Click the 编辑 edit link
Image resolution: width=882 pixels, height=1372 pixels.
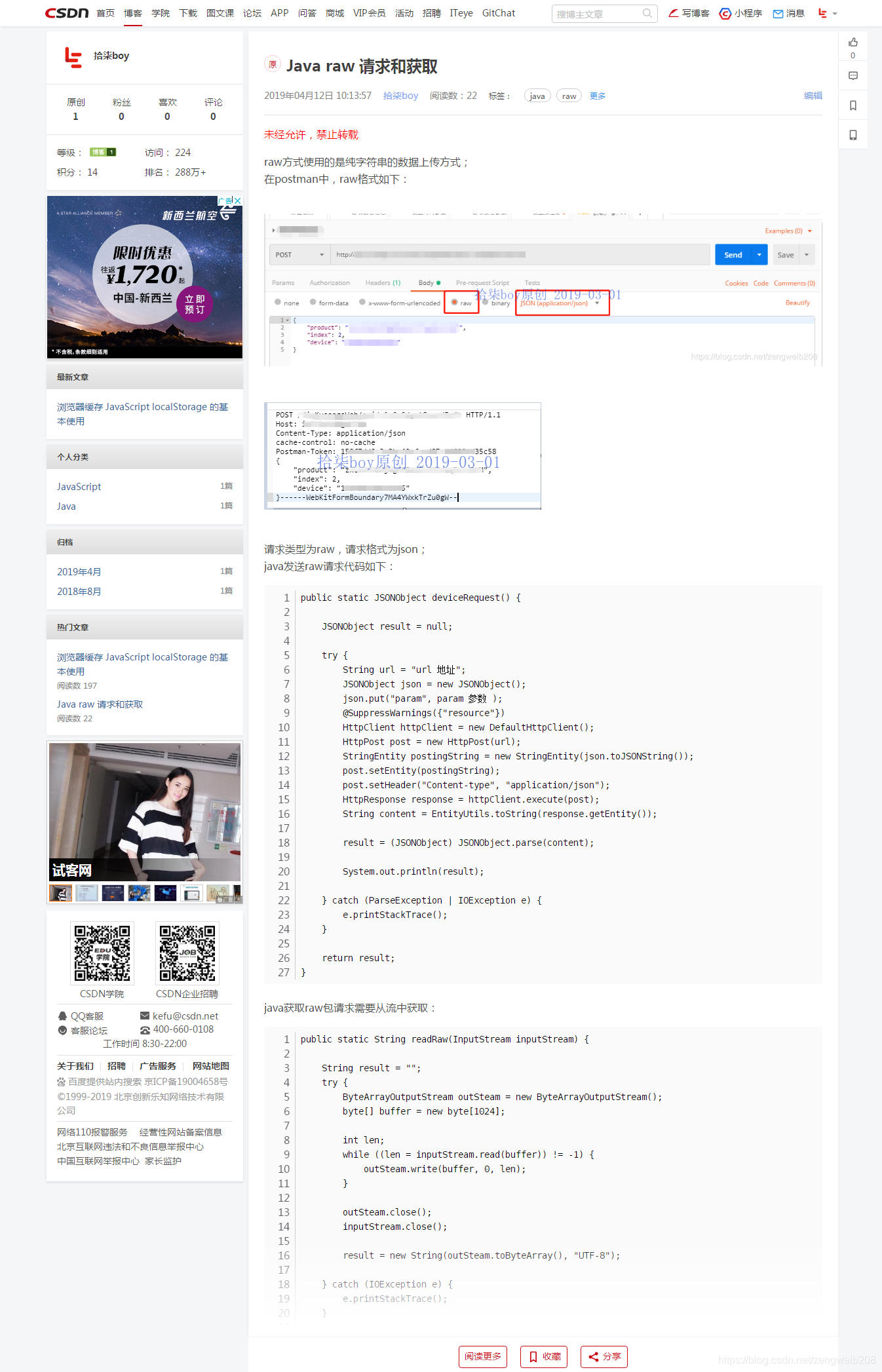[813, 96]
